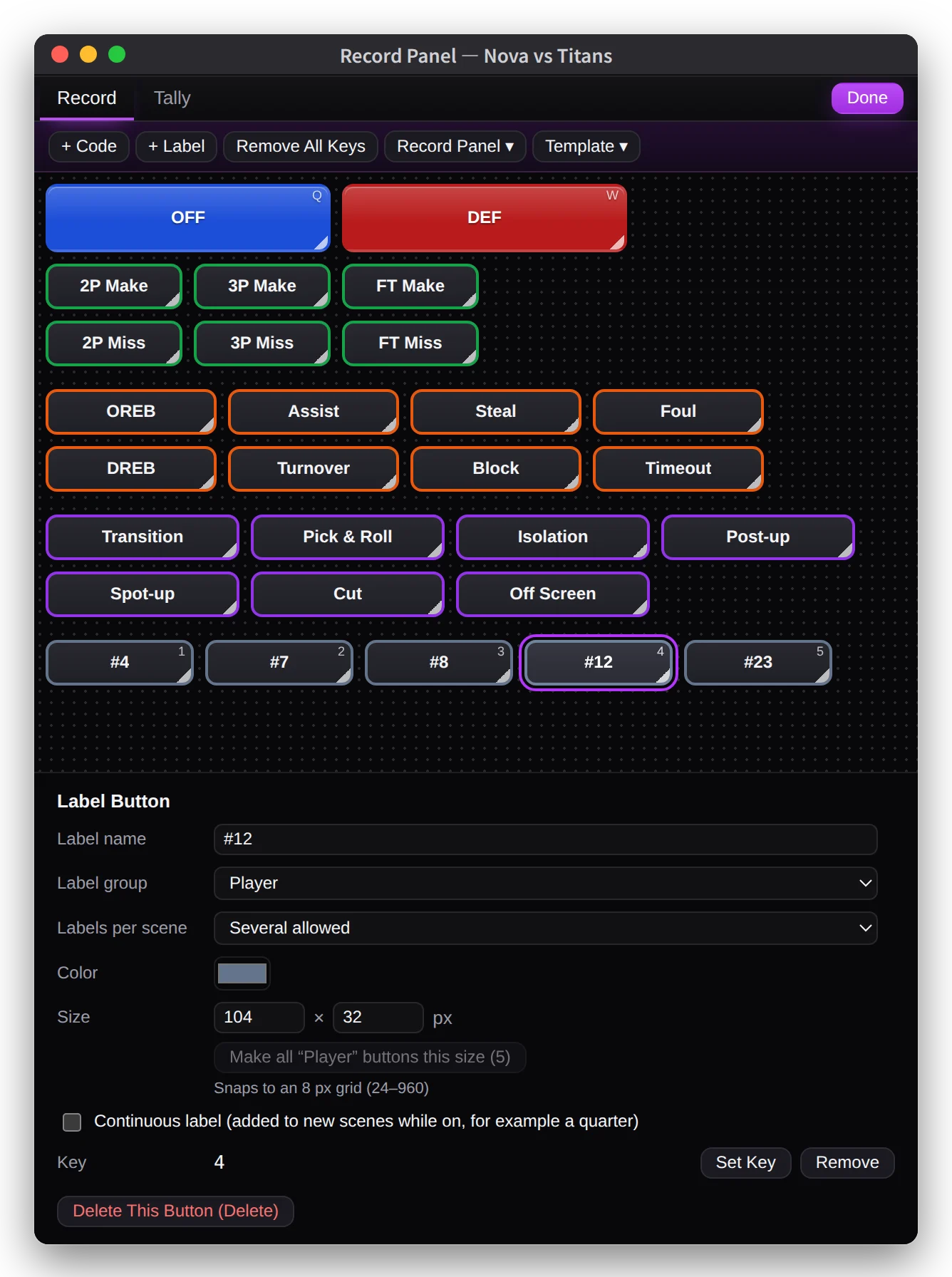Viewport: 952px width, 1277px height.
Task: Select the Assist label button
Action: [x=314, y=412]
